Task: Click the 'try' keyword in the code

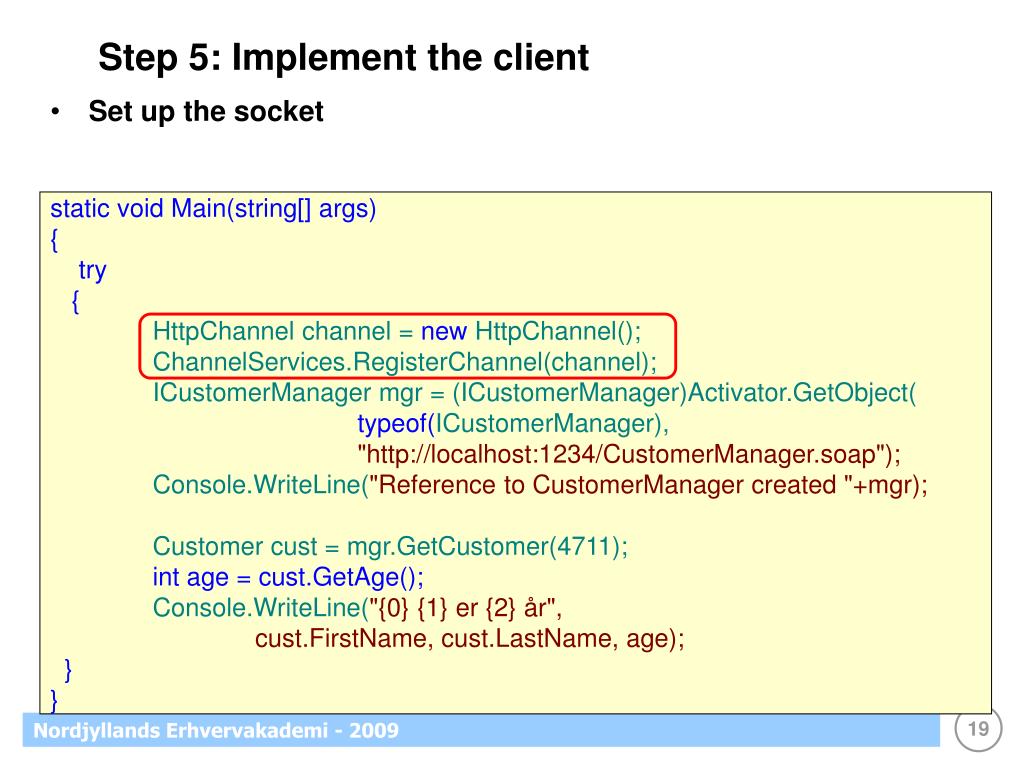Action: click(x=92, y=270)
